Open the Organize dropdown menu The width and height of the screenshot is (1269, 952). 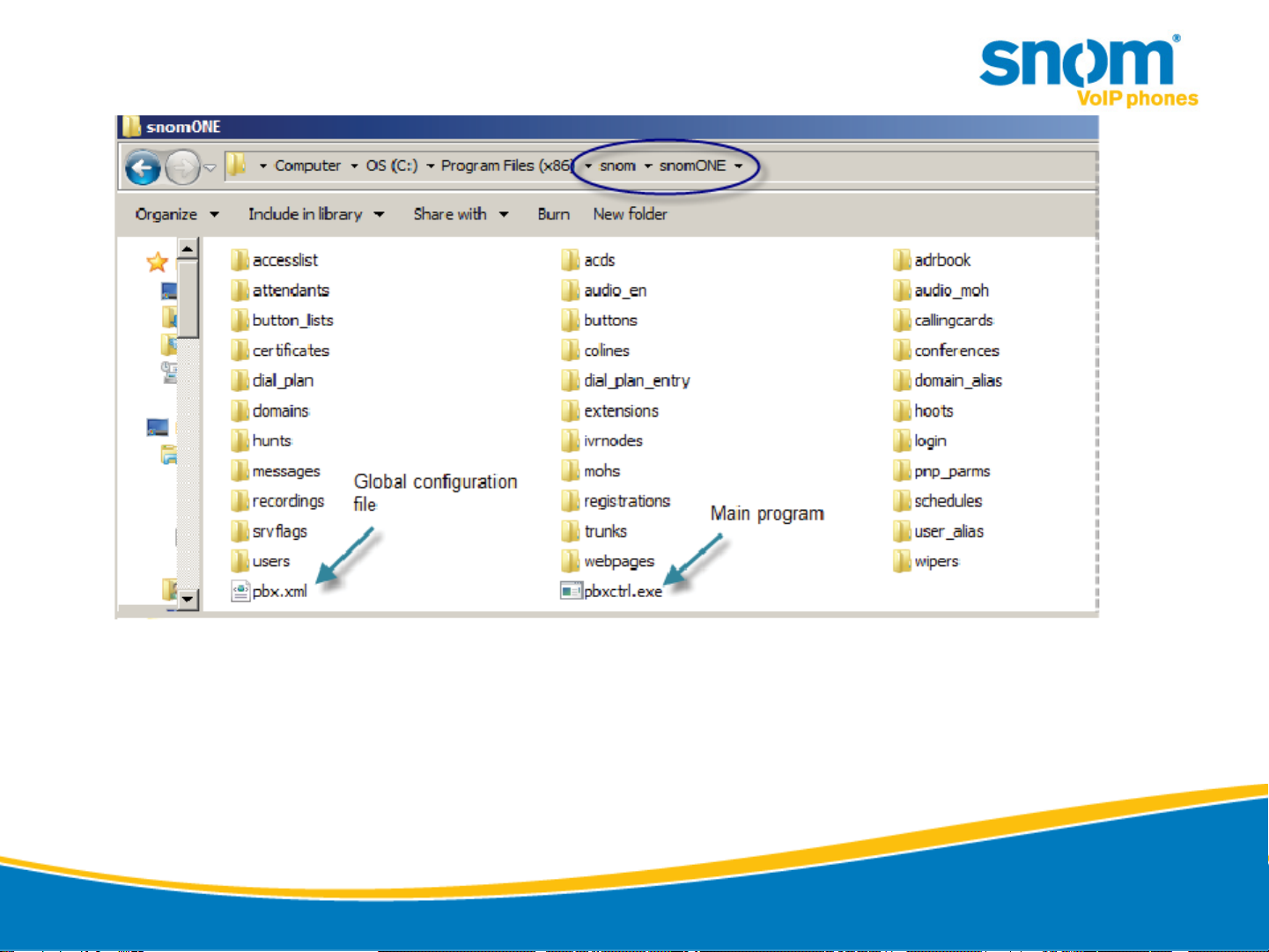pyautogui.click(x=176, y=214)
